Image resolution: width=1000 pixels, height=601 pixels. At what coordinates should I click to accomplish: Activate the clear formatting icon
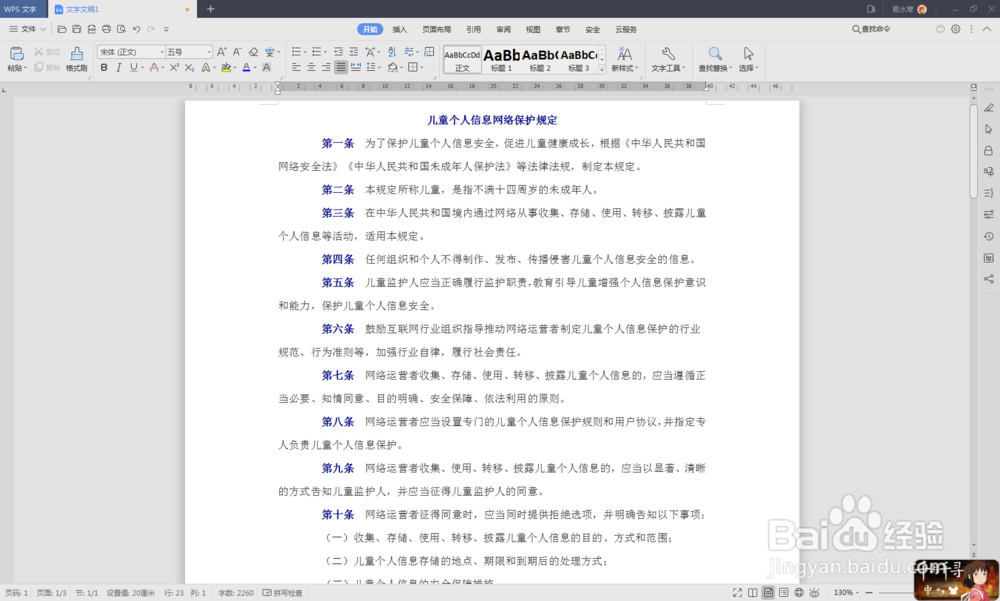pyautogui.click(x=252, y=52)
